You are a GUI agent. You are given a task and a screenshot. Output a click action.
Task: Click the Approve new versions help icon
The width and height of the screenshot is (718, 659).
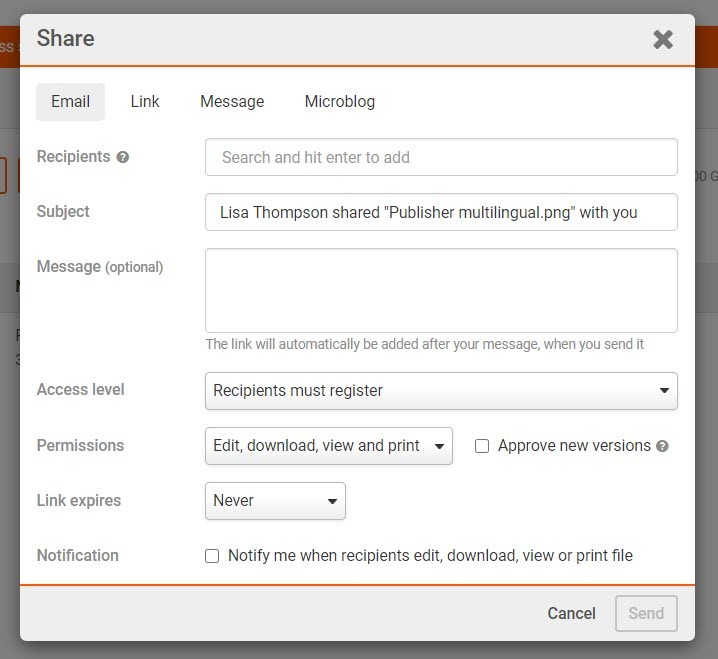point(662,446)
